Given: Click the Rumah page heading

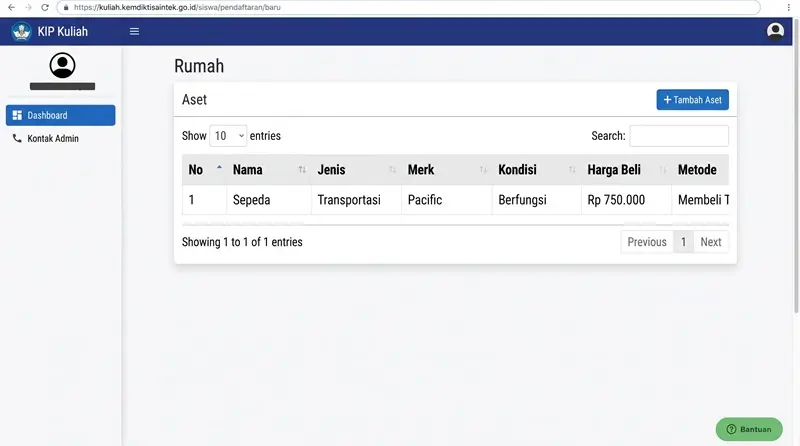Looking at the screenshot, I should tap(199, 66).
